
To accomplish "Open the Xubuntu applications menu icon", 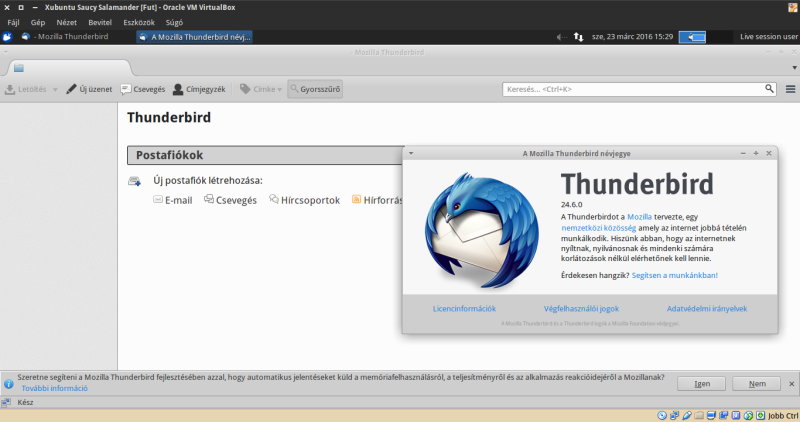I will click(7, 37).
